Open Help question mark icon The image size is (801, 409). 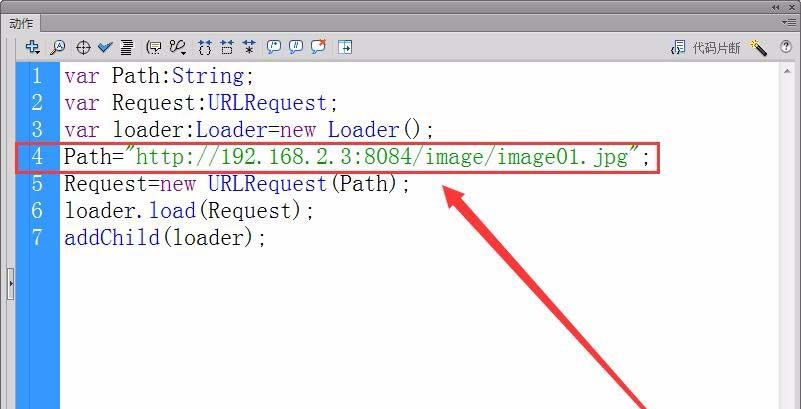pyautogui.click(x=786, y=47)
